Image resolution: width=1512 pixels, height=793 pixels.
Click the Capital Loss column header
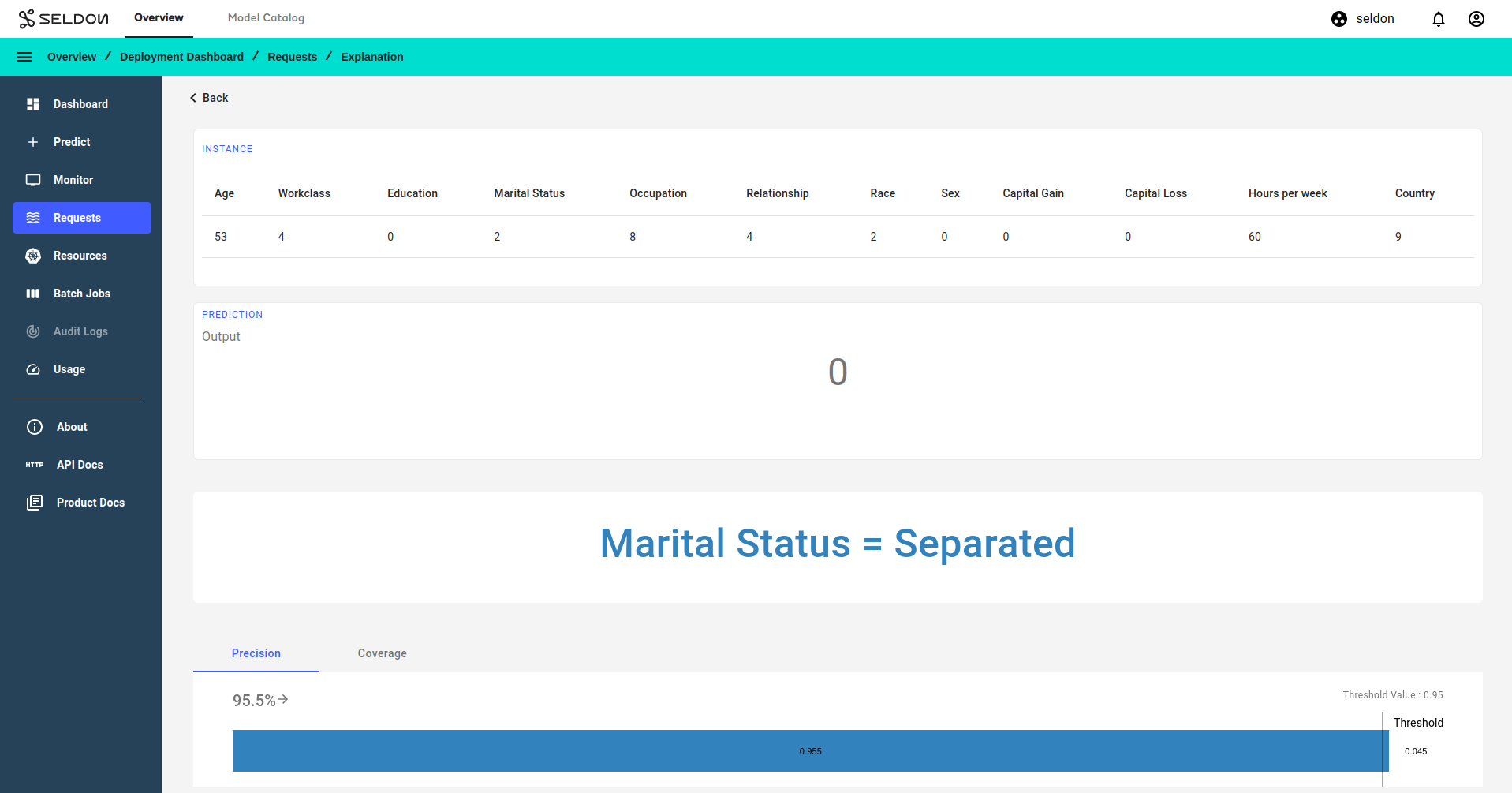pos(1155,193)
